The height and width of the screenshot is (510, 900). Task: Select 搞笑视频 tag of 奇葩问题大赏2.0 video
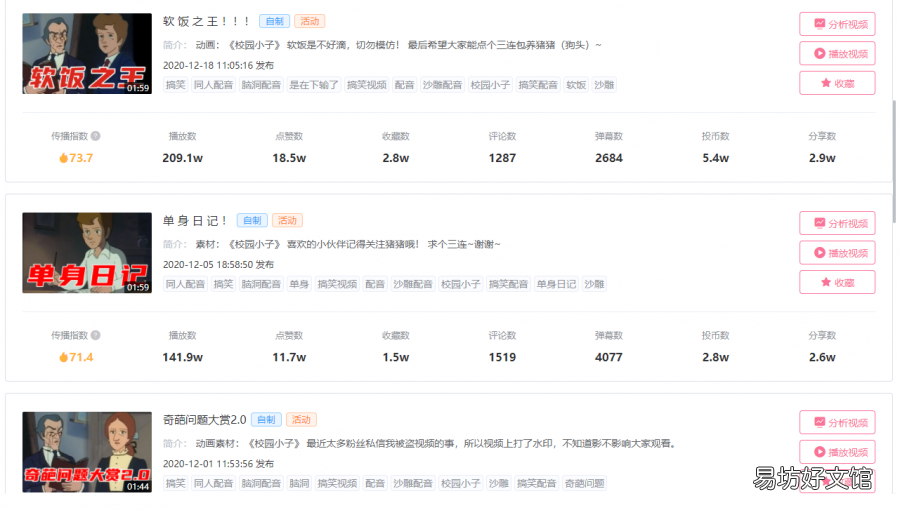coord(337,484)
